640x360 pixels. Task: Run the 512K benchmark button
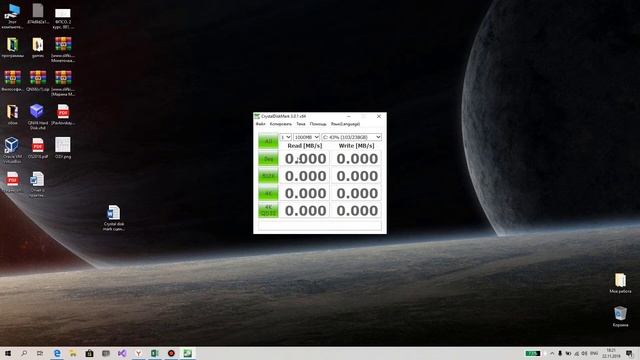tap(268, 176)
